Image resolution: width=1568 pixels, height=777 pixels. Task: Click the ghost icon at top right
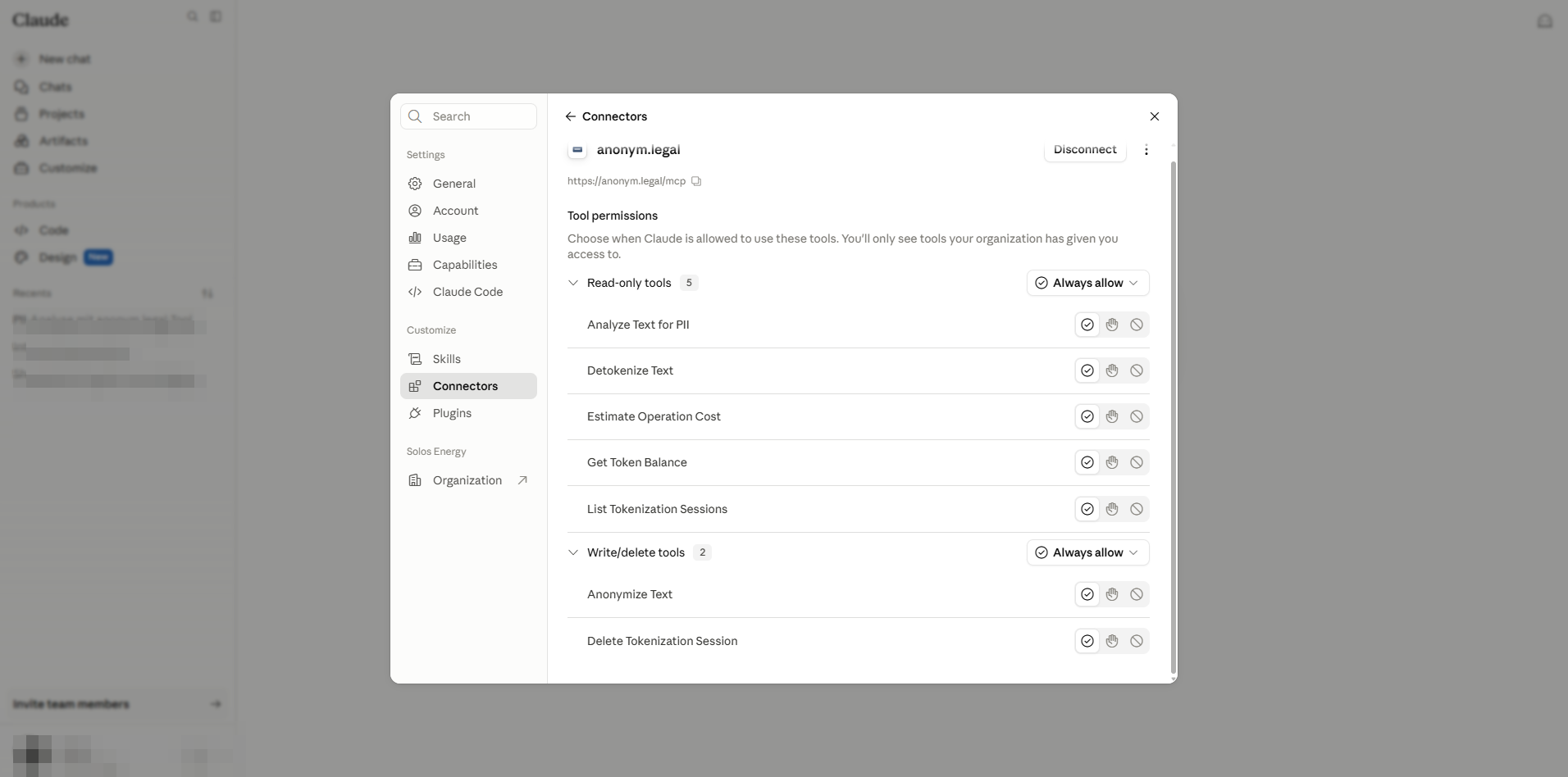tap(1545, 21)
